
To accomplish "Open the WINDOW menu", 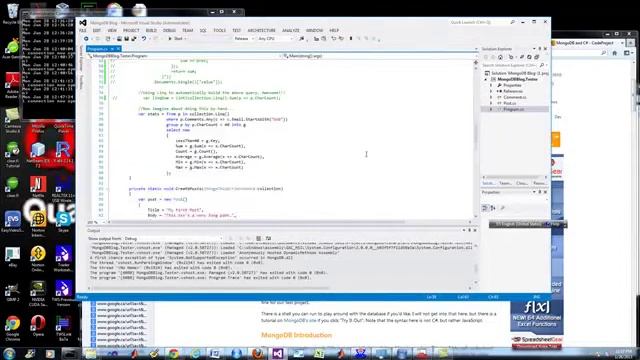I will 314,31.
